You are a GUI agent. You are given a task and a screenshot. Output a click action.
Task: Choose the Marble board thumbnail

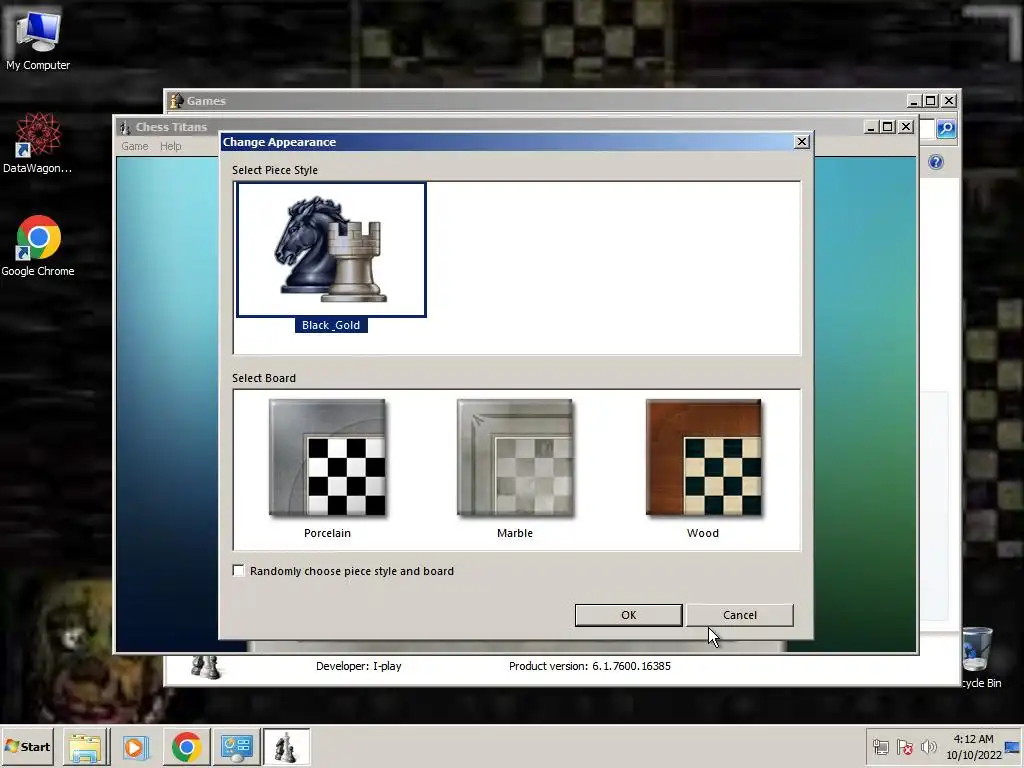coord(515,458)
